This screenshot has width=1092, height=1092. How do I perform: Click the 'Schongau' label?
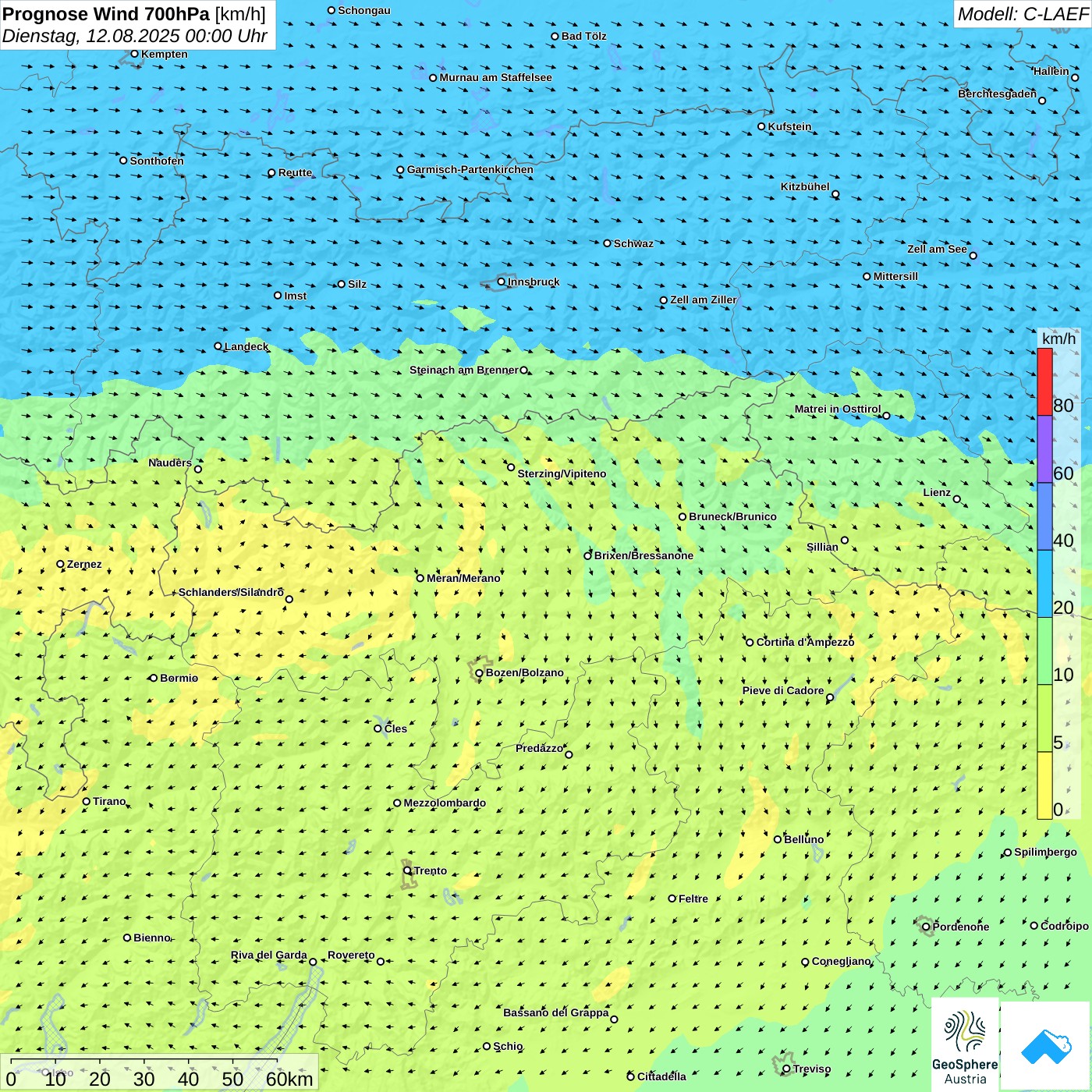[364, 10]
